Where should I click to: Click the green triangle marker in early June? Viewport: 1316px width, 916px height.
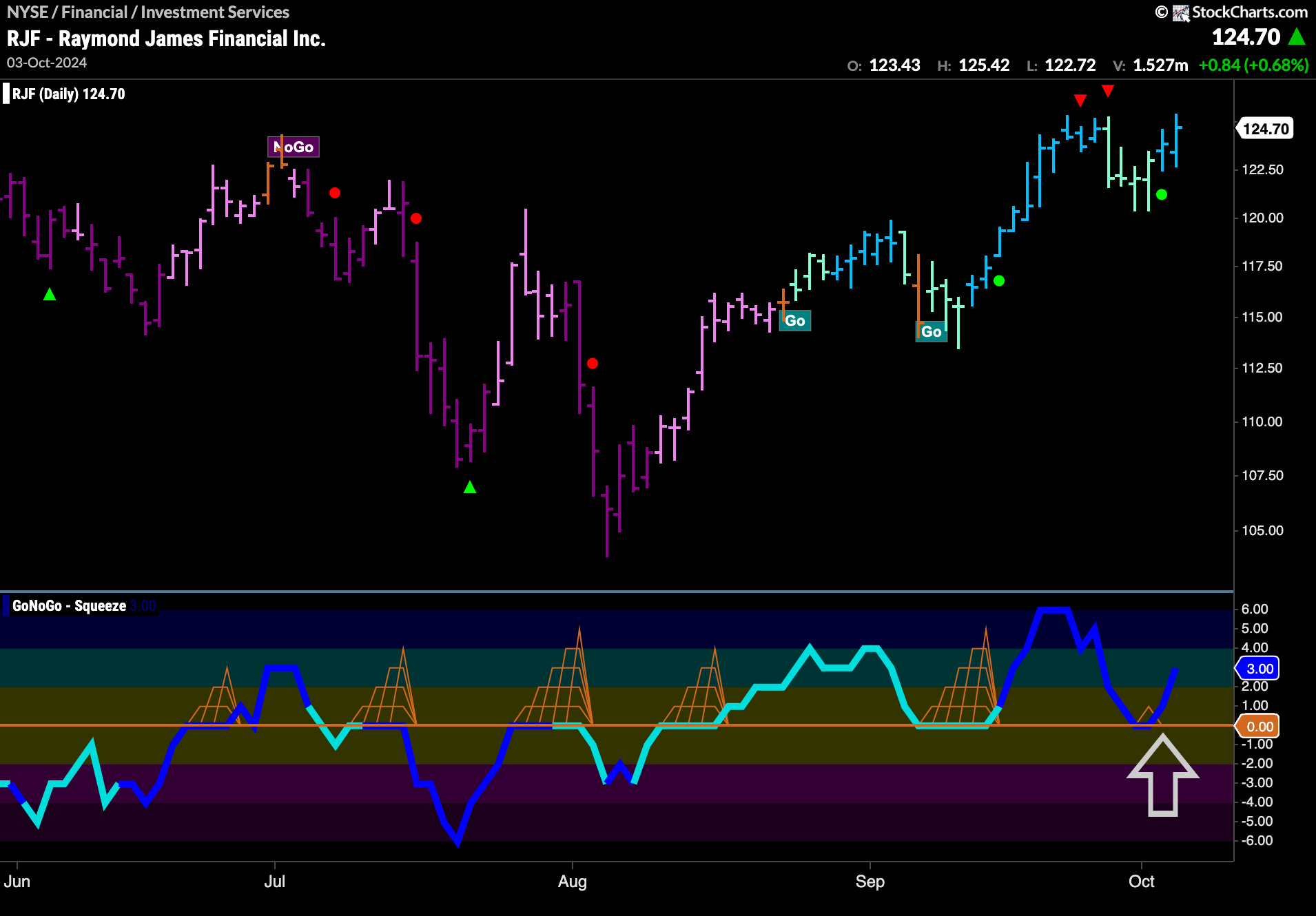[50, 294]
